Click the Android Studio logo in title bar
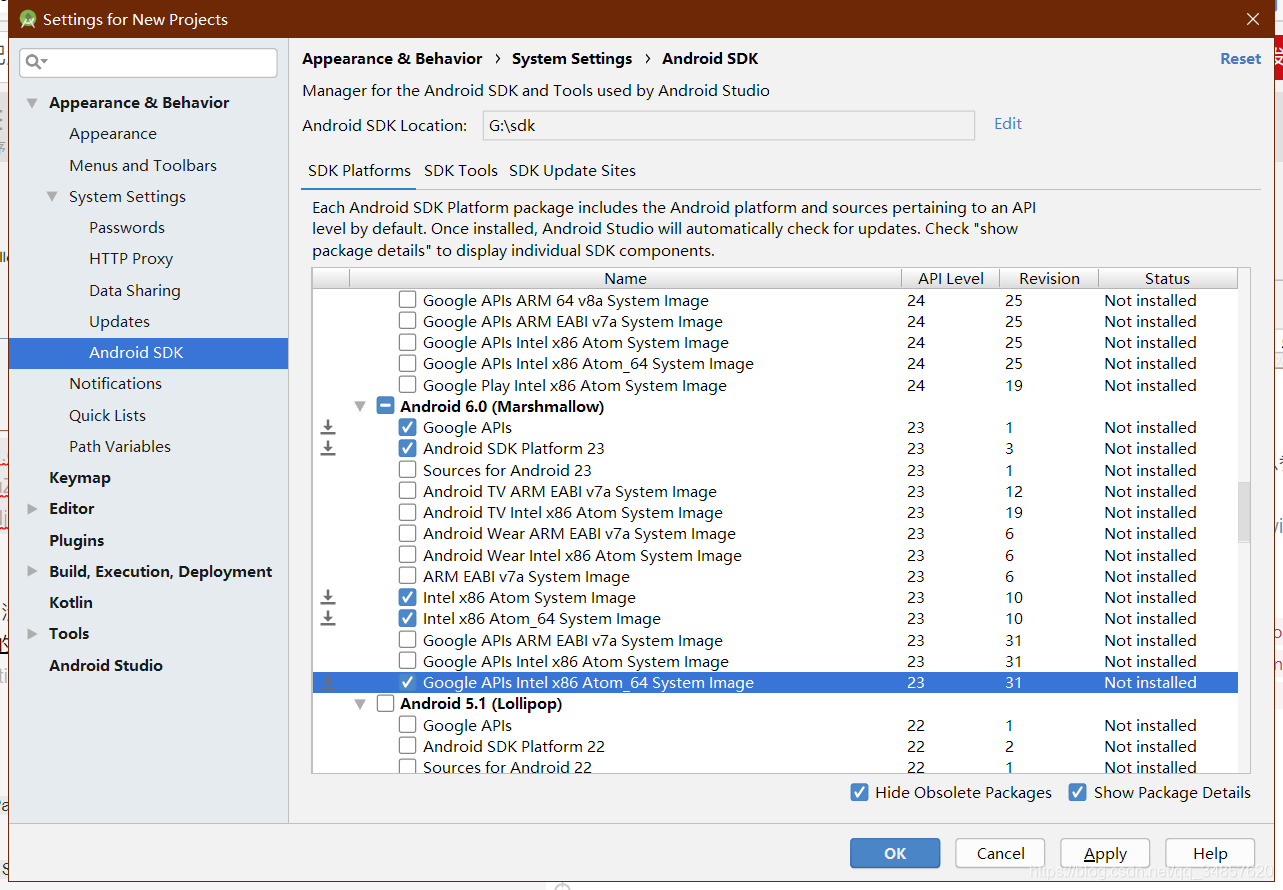 coord(27,19)
